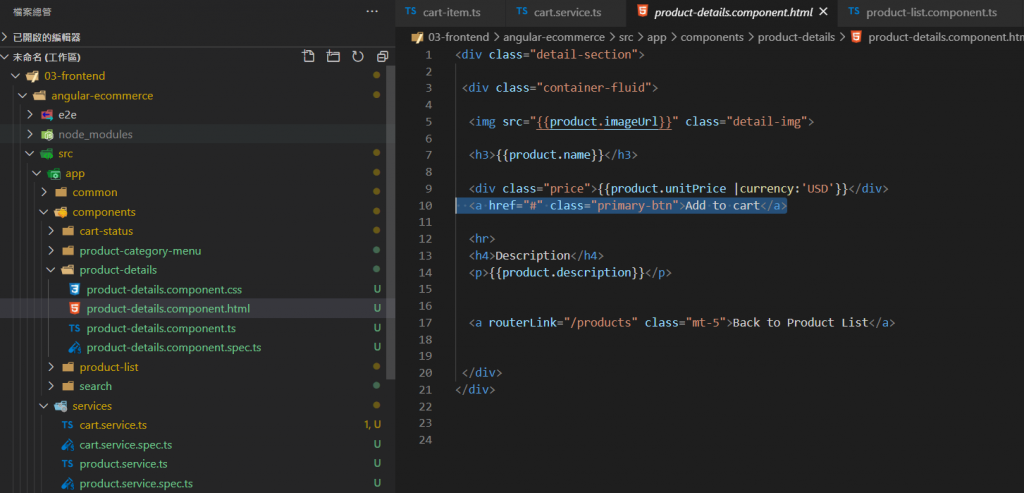
Task: Click the Collapse Folders icon in Explorer
Action: click(383, 57)
